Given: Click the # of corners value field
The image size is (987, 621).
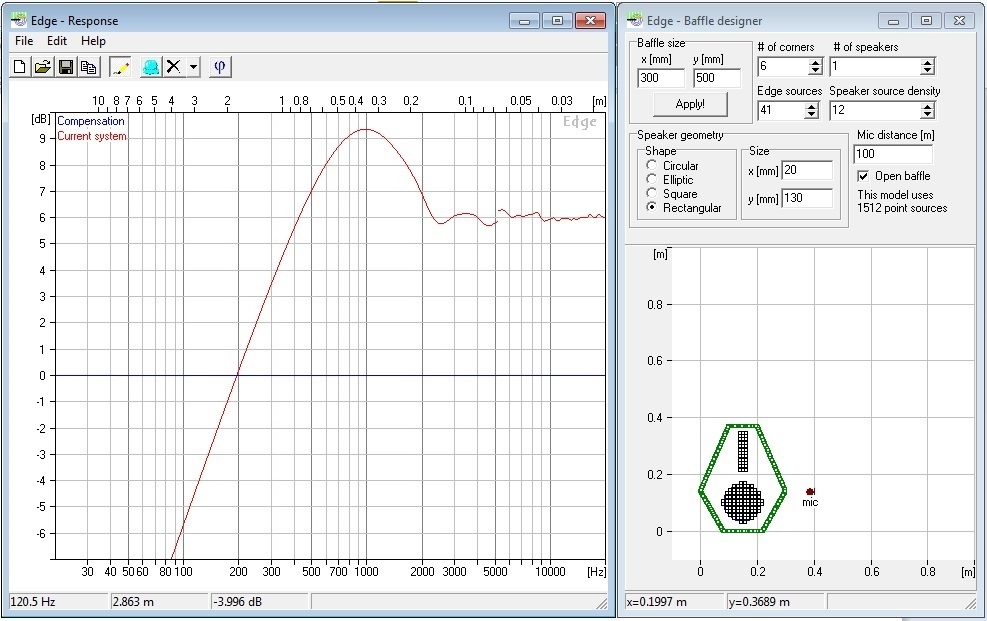Looking at the screenshot, I should tap(783, 66).
